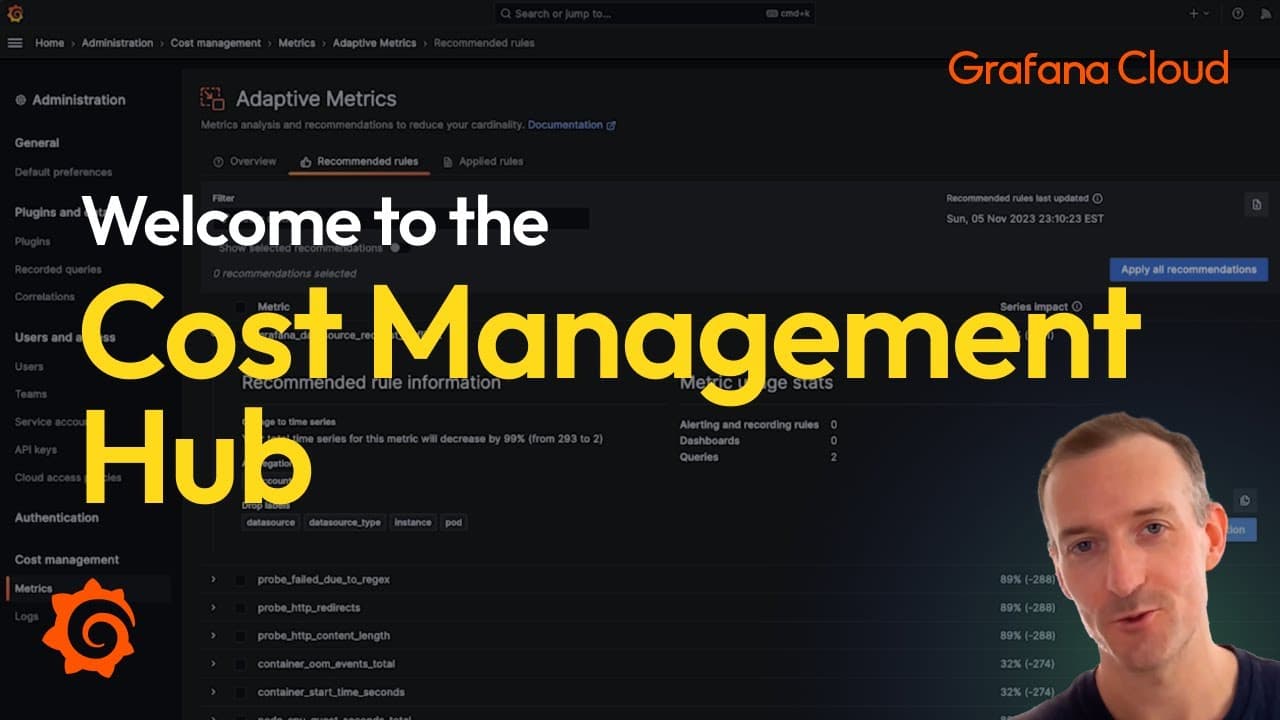Screen dimensions: 1280x720
Task: Check the probe_http_redirects checkbox
Action: click(x=240, y=607)
